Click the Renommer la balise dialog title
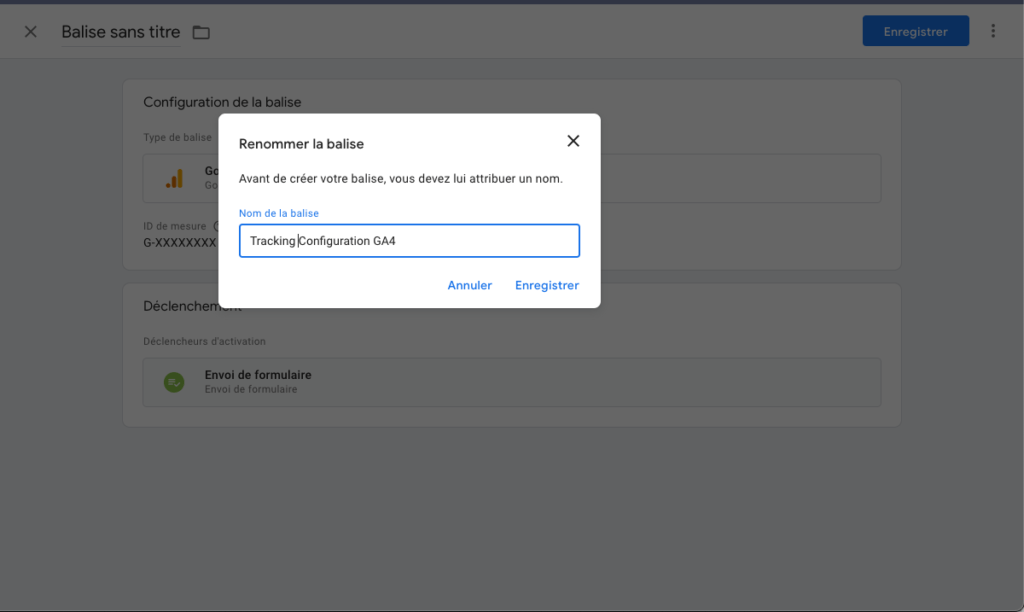Screen dimensions: 1024x612 [x=301, y=144]
